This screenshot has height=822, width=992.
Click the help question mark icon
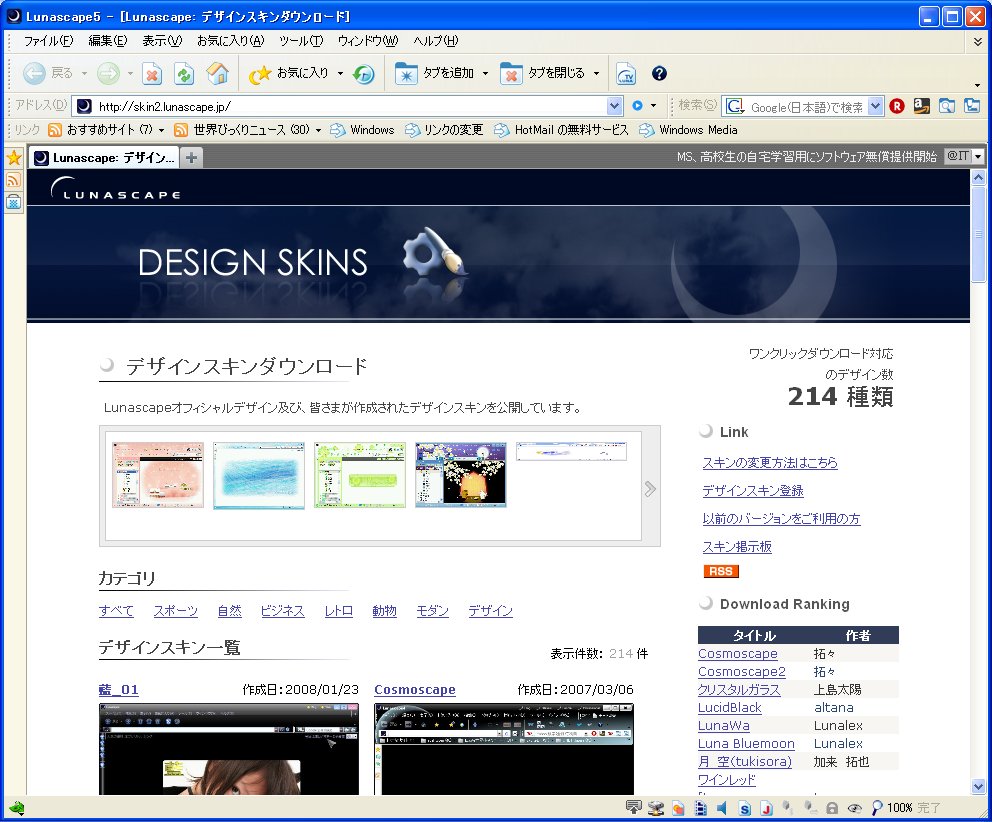click(659, 73)
